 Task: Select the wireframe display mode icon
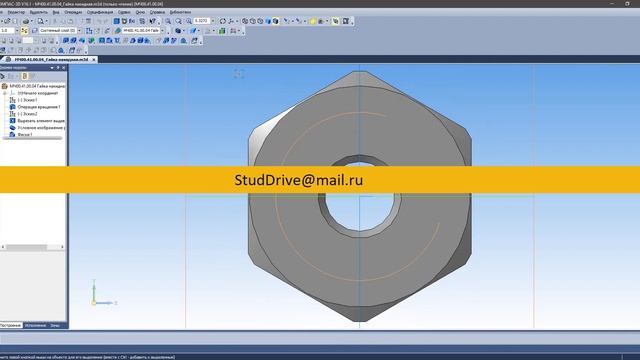pos(244,21)
